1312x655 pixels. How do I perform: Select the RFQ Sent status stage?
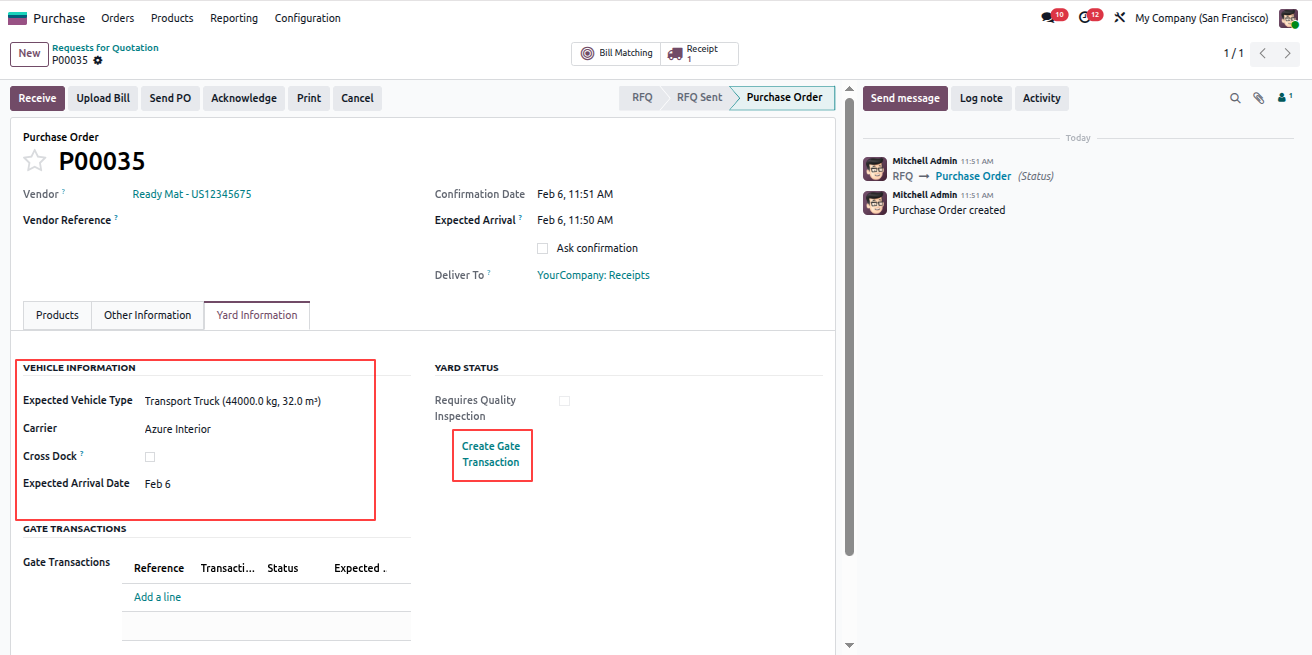click(x=698, y=98)
